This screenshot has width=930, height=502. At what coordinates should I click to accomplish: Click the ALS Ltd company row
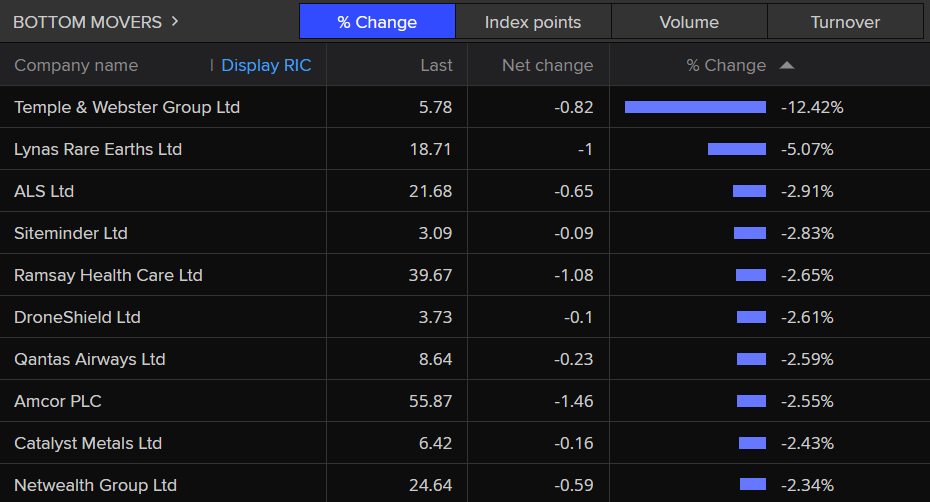click(x=44, y=191)
